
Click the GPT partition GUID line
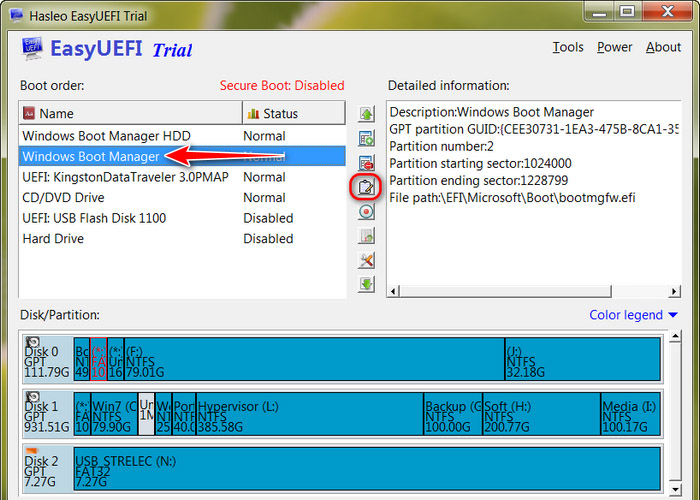[534, 129]
